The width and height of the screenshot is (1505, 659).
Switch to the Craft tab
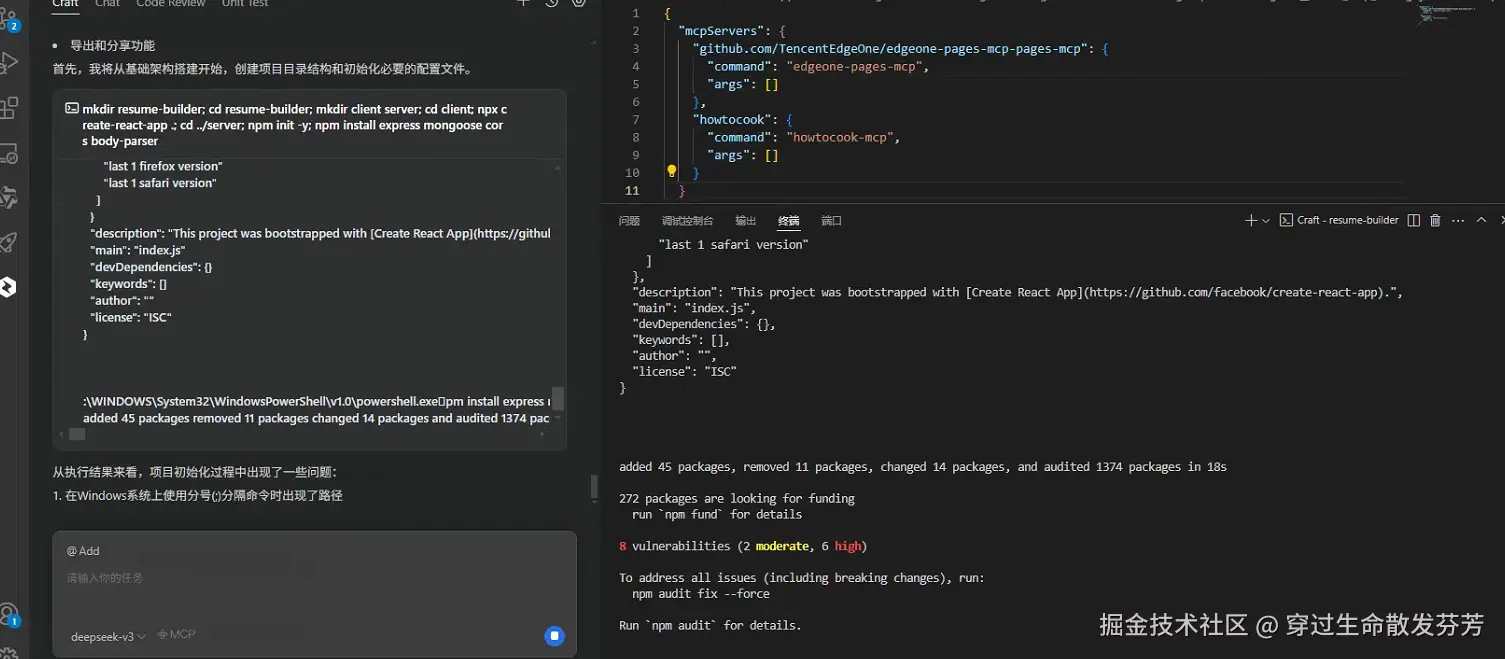pos(66,4)
